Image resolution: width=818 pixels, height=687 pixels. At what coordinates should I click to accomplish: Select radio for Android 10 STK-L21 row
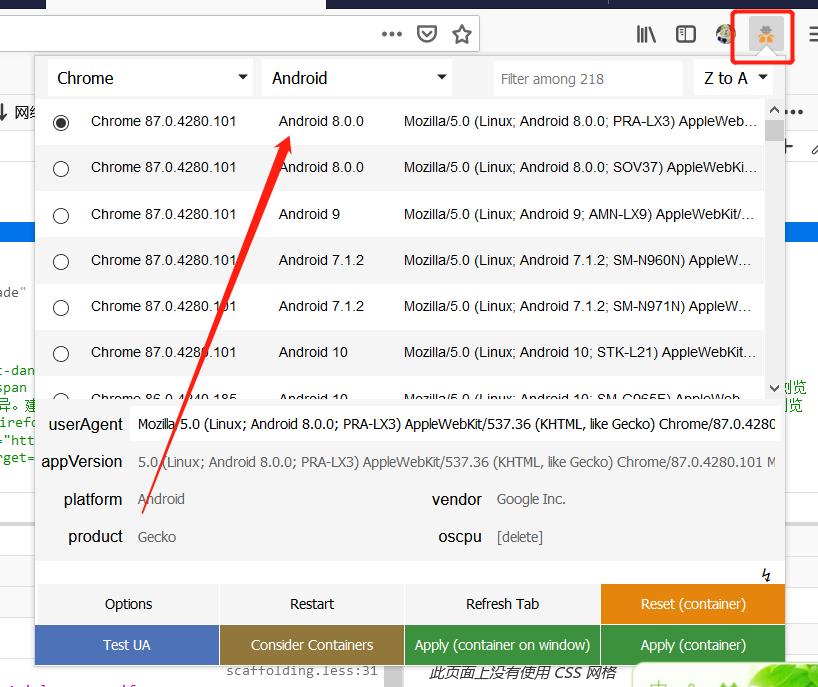[x=61, y=353]
